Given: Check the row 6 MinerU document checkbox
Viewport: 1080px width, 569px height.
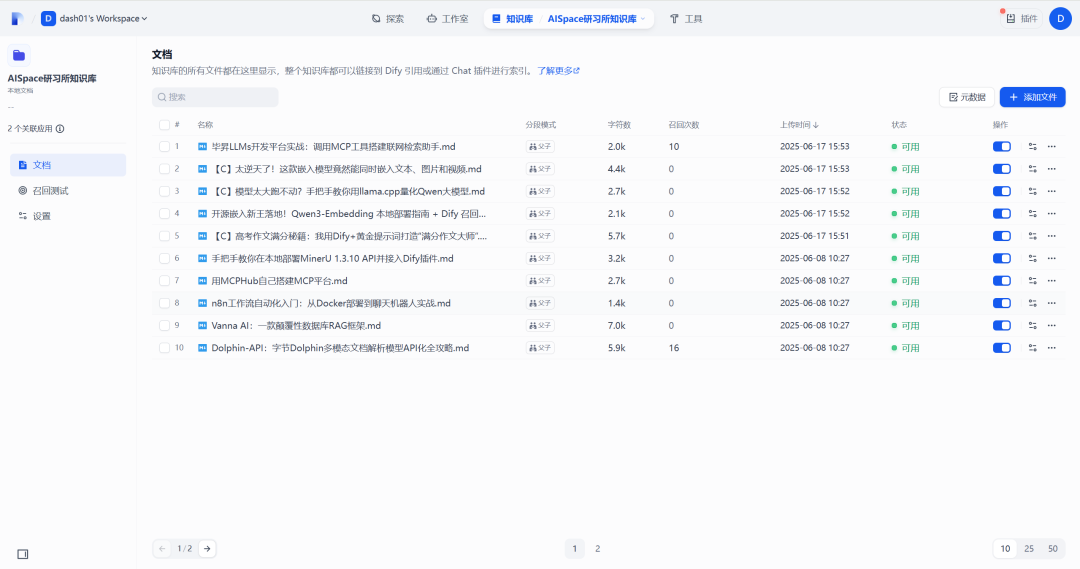Looking at the screenshot, I should tap(164, 258).
